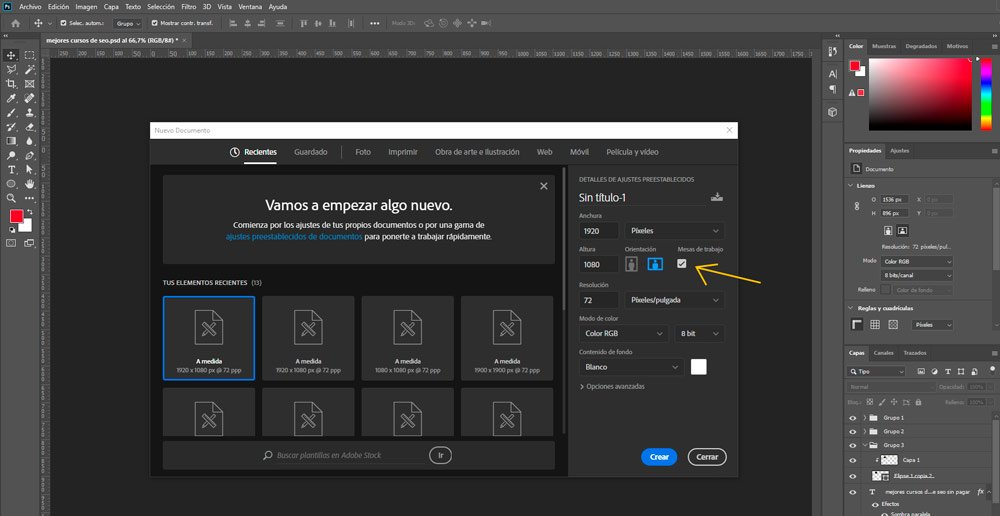Screen dimensions: 1000x516
Task: Toggle the Selec. autom. checkbox
Action: (x=62, y=23)
